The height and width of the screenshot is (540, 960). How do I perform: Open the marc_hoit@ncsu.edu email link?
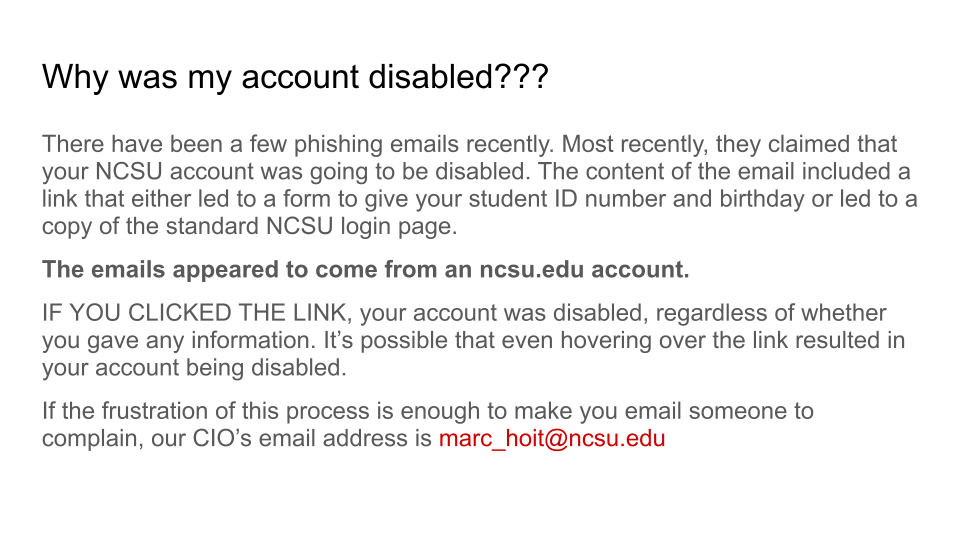click(x=552, y=438)
